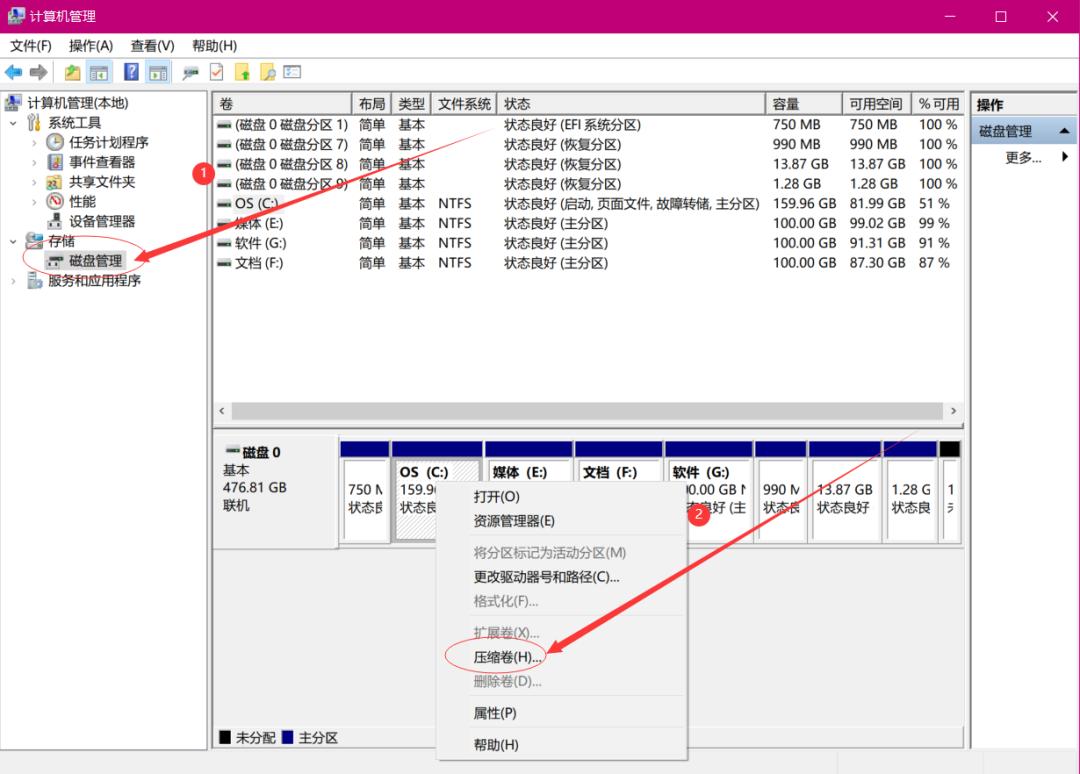Screen dimensions: 1080x774
Task: Choose 压缩卷(H)... from the context menu
Action: point(507,657)
